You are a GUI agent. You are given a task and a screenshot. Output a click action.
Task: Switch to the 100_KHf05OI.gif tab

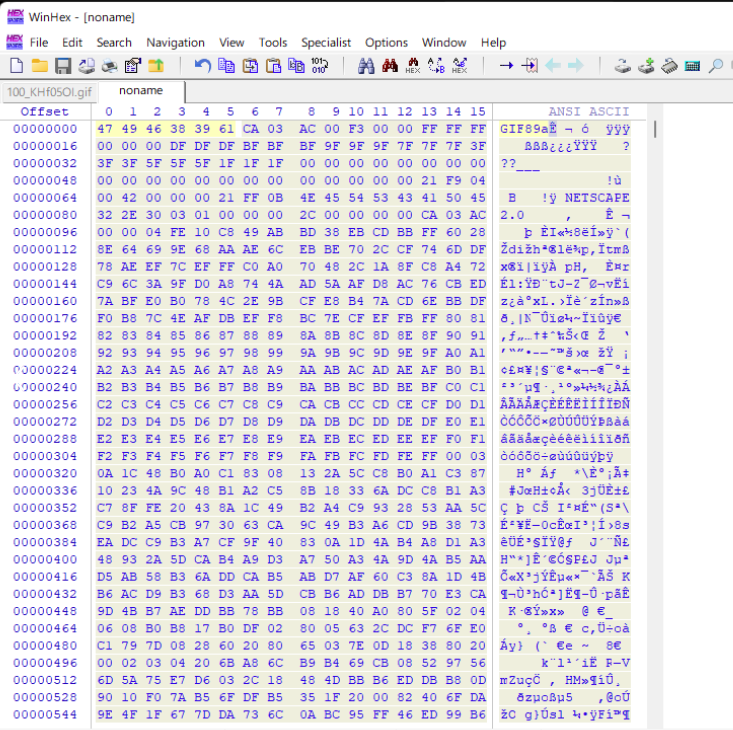pyautogui.click(x=49, y=91)
